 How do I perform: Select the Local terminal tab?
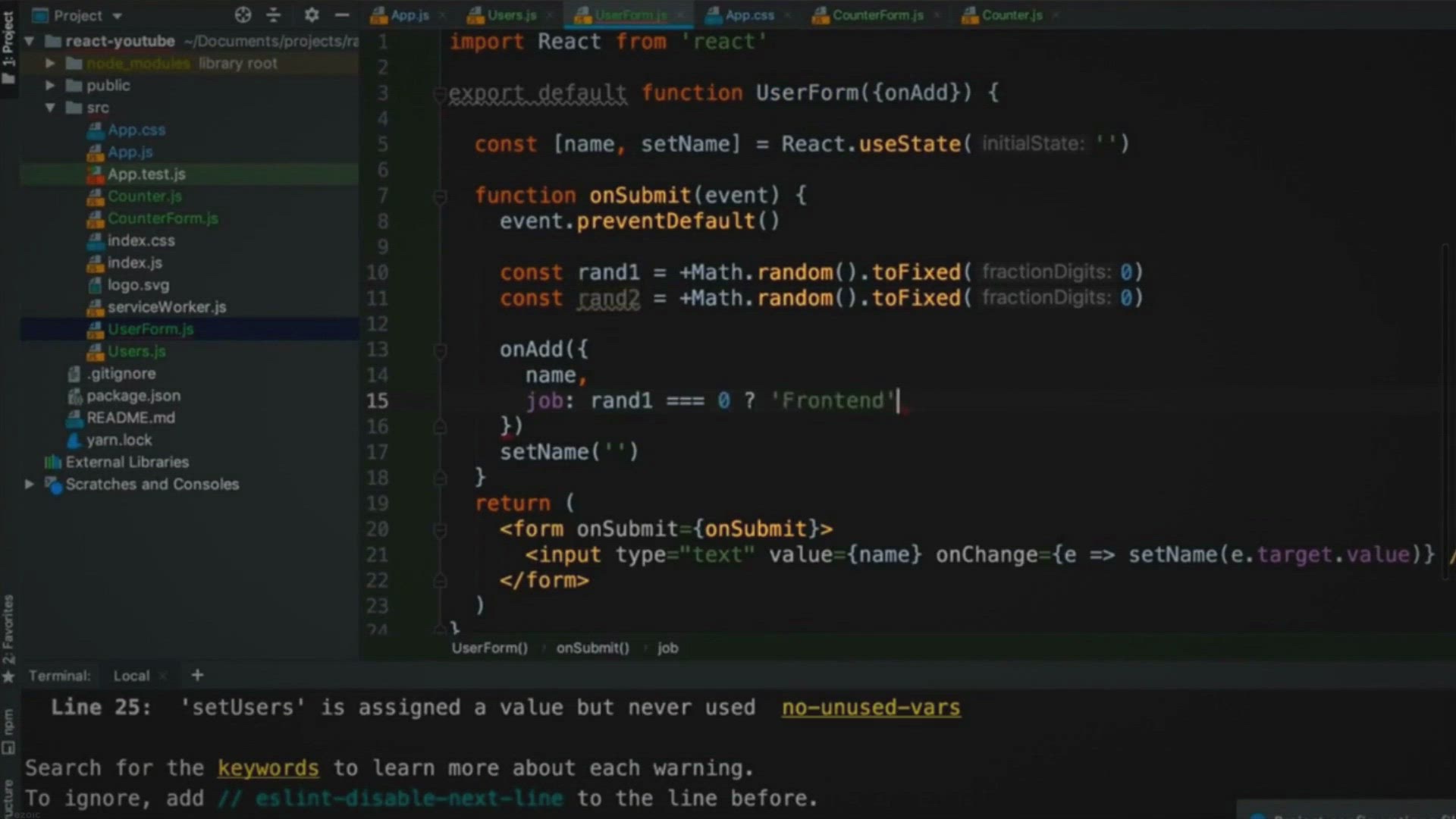[x=131, y=675]
